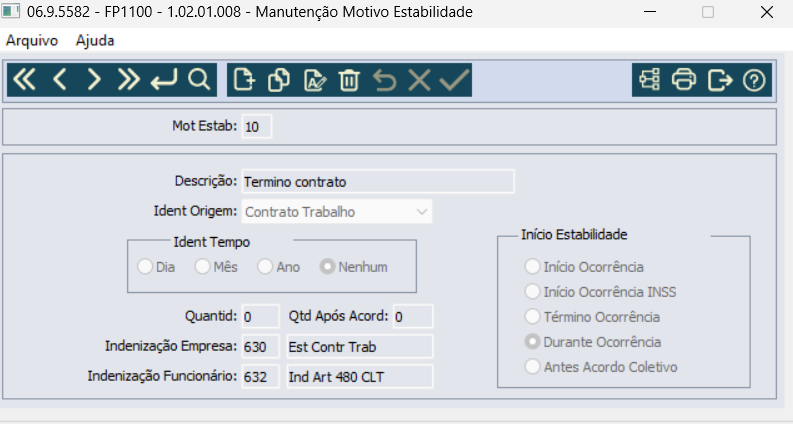
Task: Print using the printer icon
Action: (x=684, y=80)
